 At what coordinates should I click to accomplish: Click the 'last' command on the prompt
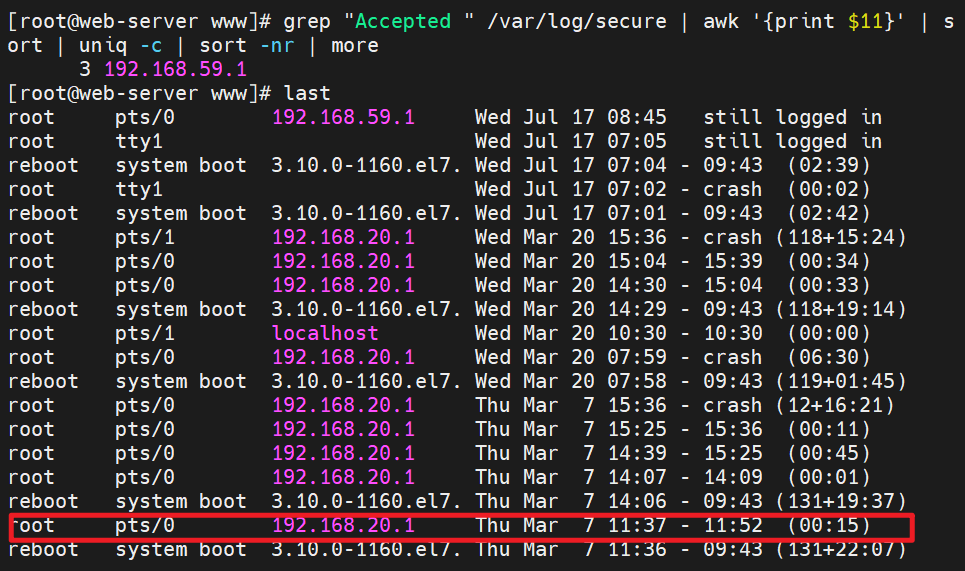pyautogui.click(x=307, y=93)
